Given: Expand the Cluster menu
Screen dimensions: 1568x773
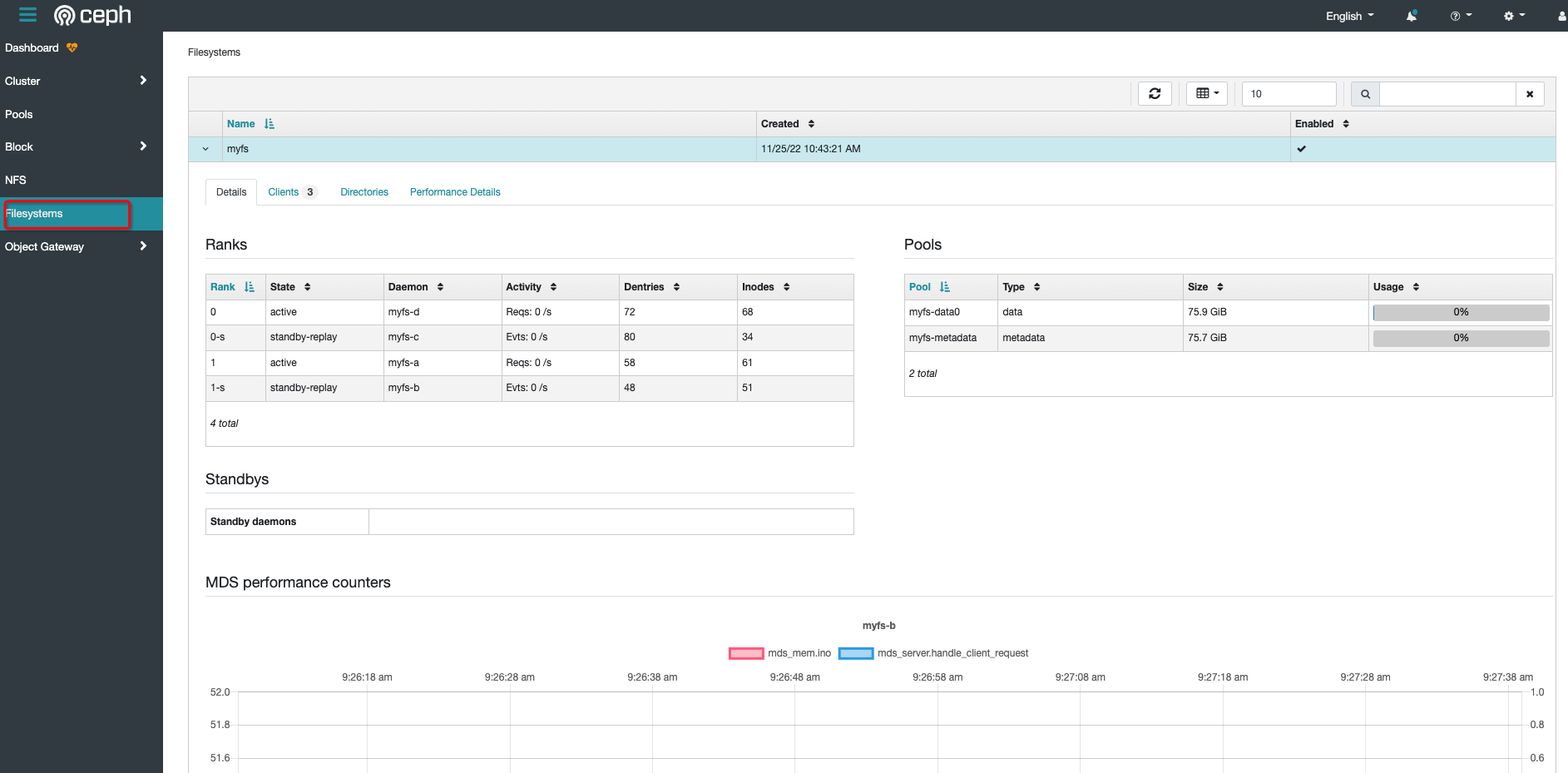Looking at the screenshot, I should pyautogui.click(x=82, y=81).
